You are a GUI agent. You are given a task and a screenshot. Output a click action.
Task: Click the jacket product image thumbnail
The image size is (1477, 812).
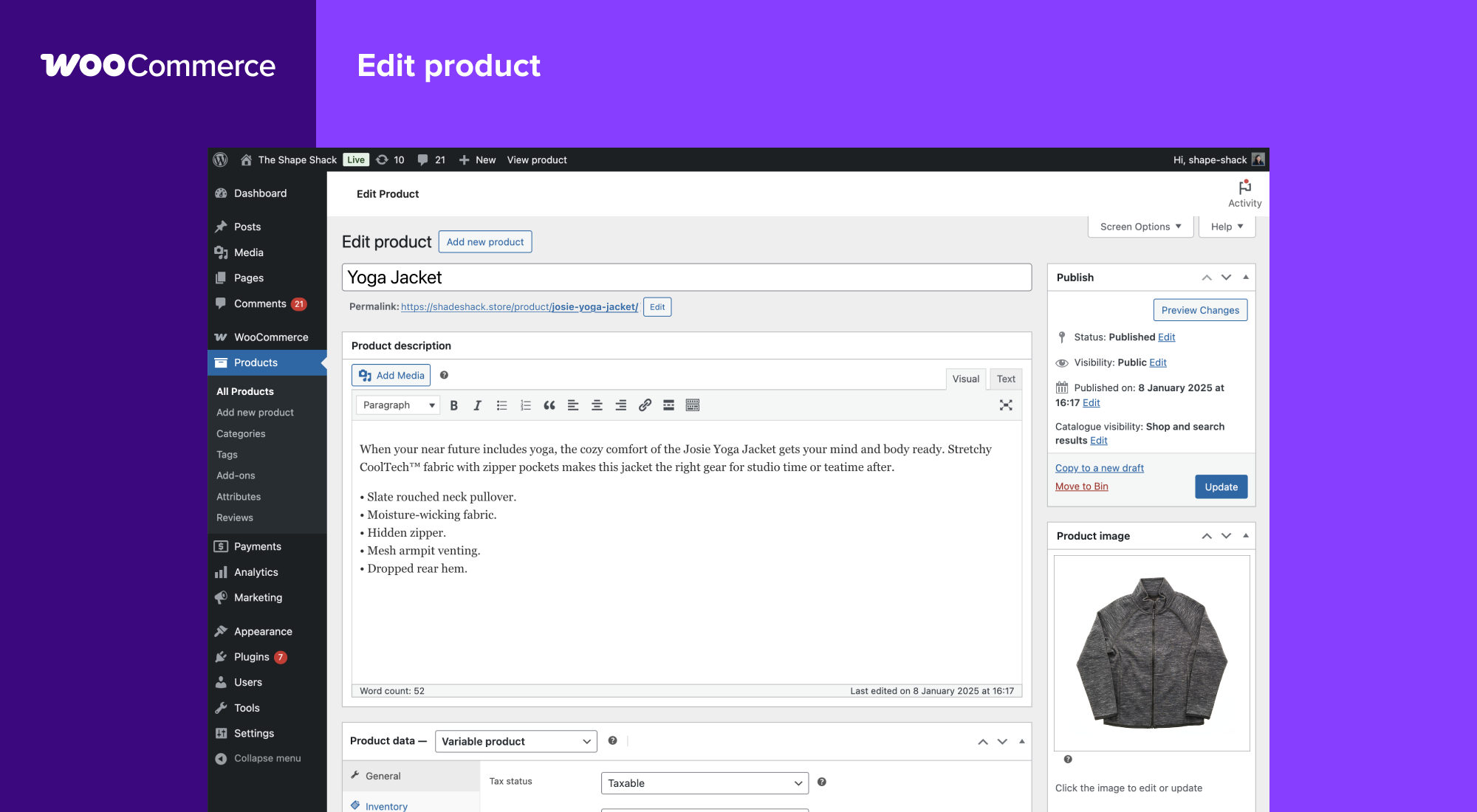(1151, 653)
